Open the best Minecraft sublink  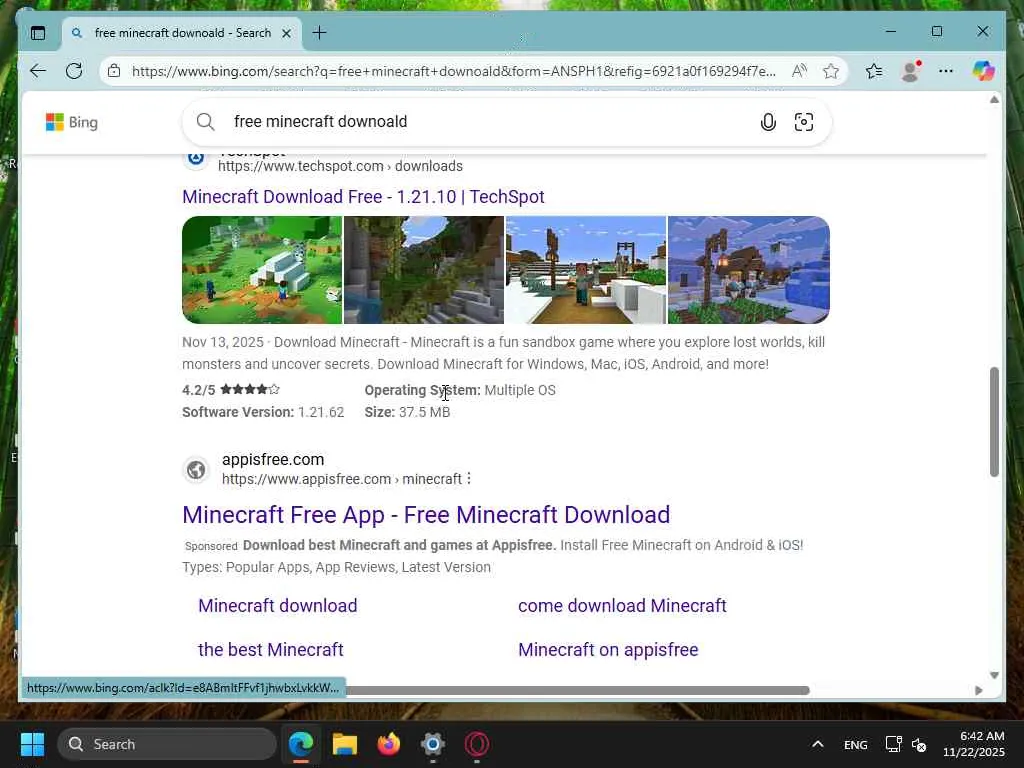pyautogui.click(x=270, y=650)
